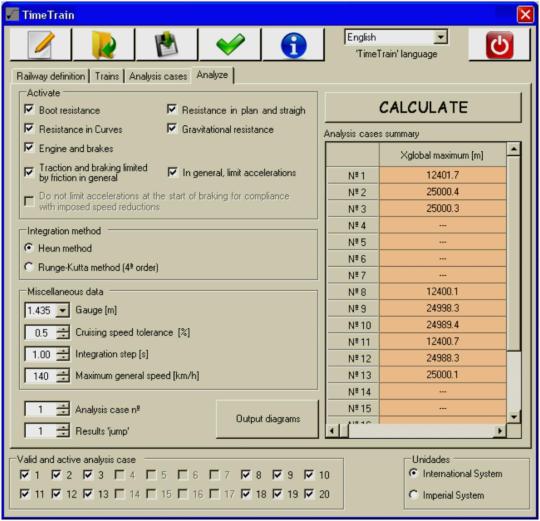Open the blue information icon
540x521 pixels.
point(293,44)
